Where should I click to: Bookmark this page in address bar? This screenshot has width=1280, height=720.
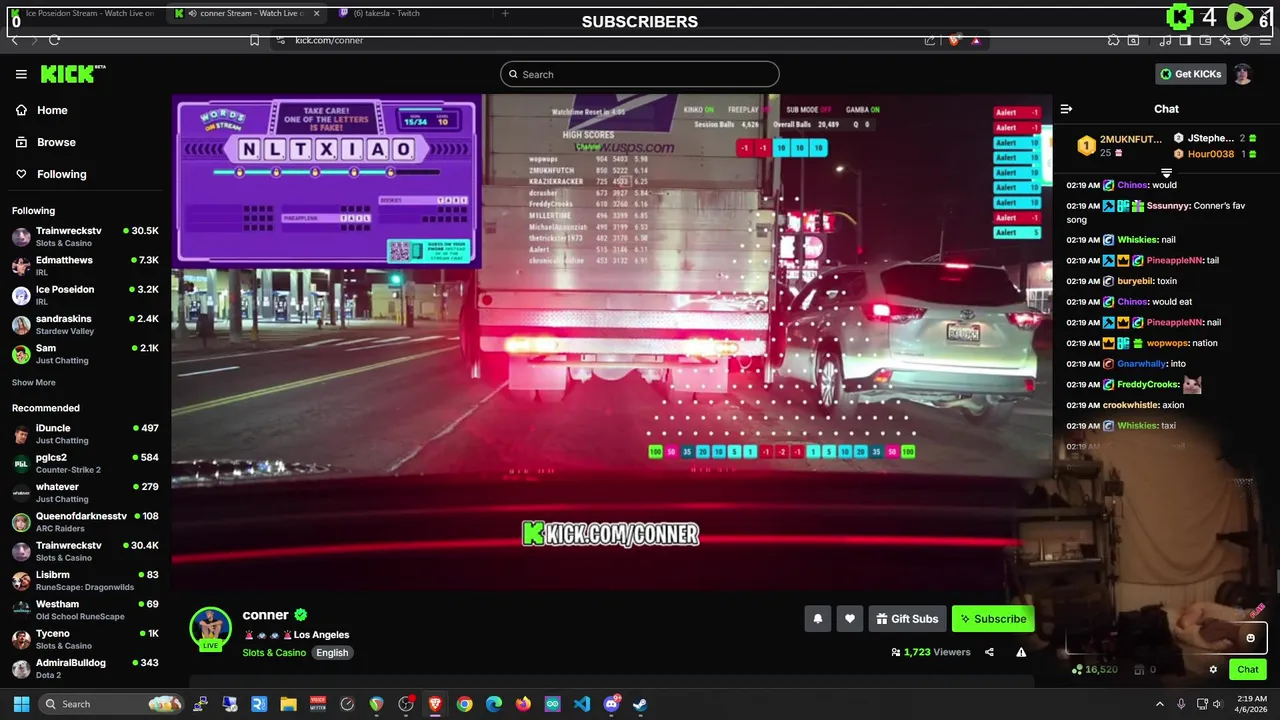tap(254, 40)
